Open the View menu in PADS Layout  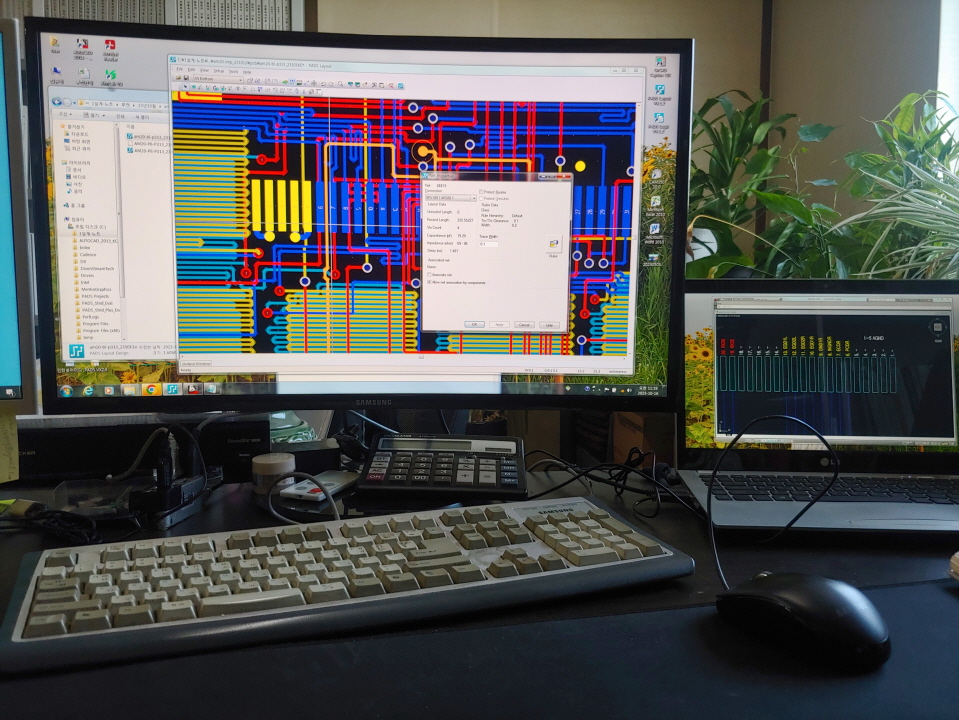(x=204, y=70)
